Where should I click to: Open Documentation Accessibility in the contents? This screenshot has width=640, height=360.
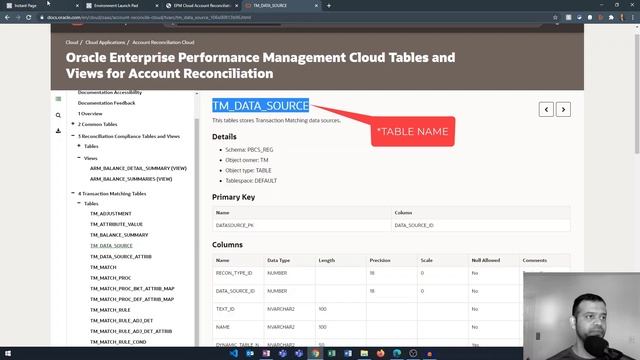click(x=110, y=92)
